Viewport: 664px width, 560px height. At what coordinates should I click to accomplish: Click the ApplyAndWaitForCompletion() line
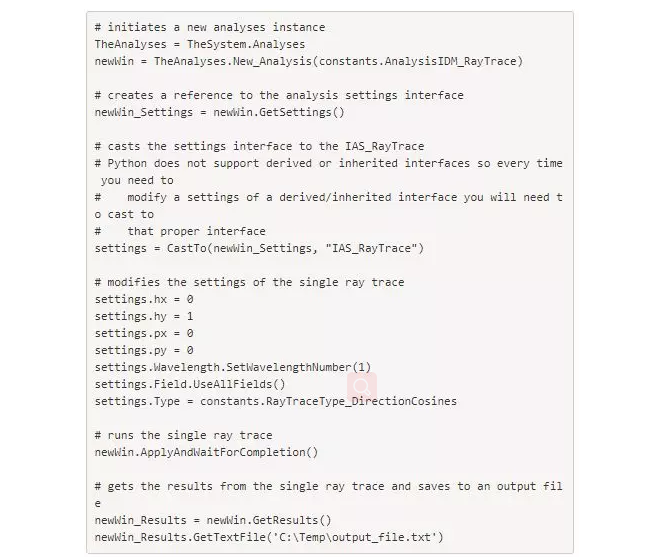pyautogui.click(x=206, y=452)
